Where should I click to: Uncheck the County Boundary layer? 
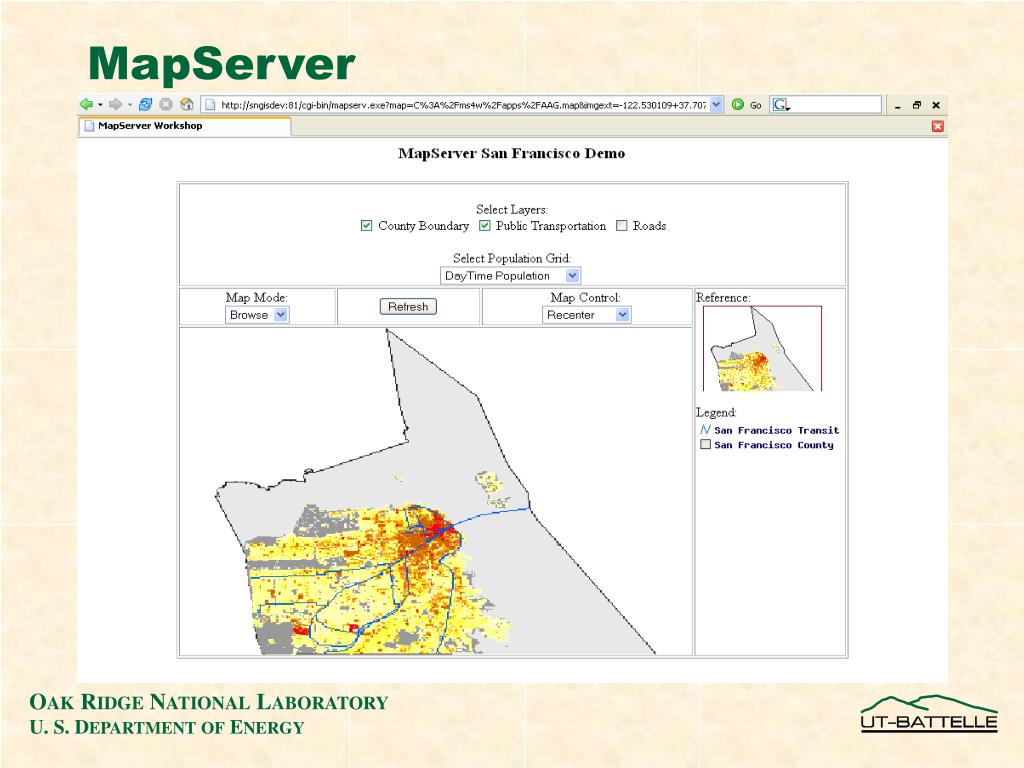point(366,225)
